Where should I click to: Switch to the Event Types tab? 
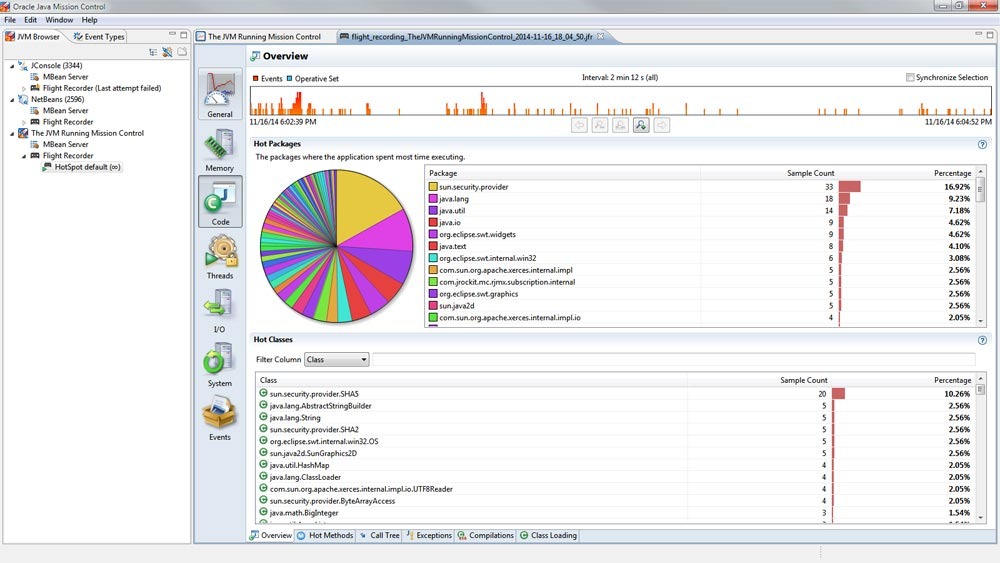click(x=99, y=37)
